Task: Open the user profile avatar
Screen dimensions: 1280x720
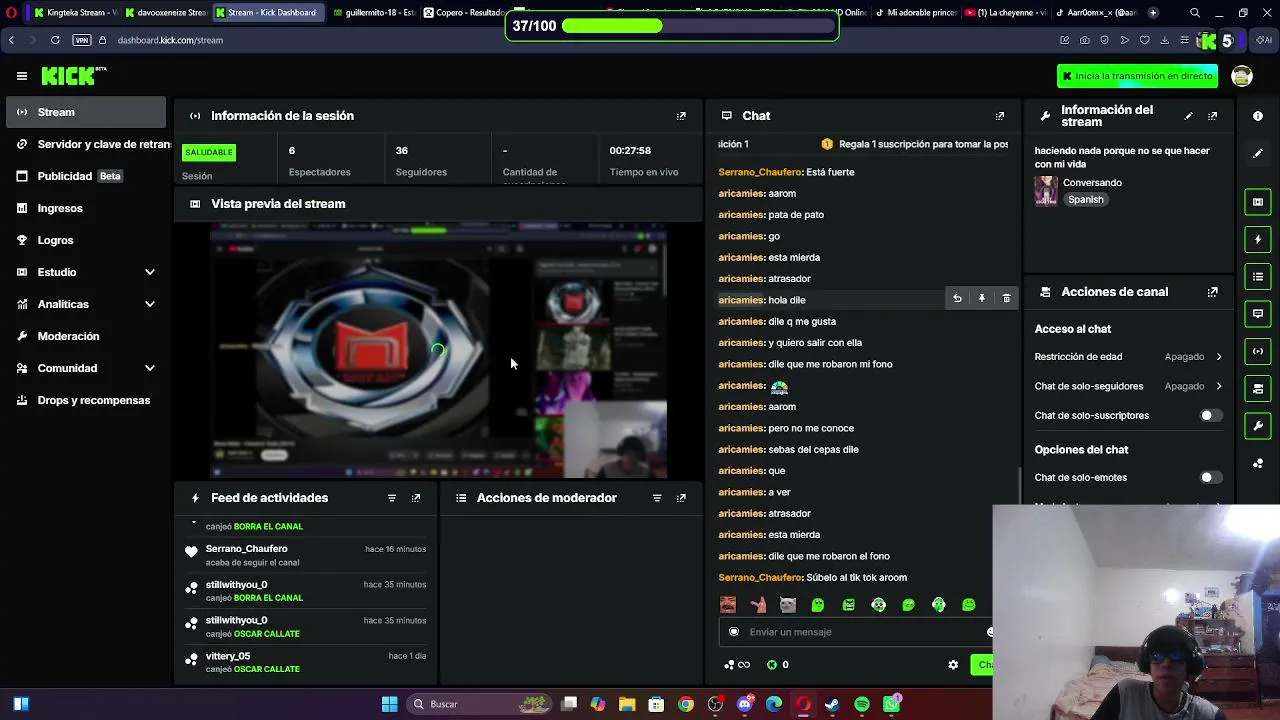Action: coord(1242,76)
